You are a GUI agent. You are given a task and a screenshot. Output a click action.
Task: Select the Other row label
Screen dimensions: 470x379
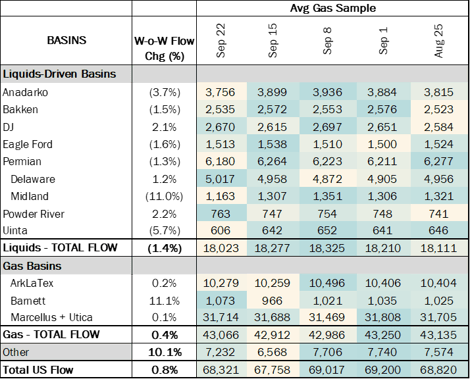click(16, 352)
